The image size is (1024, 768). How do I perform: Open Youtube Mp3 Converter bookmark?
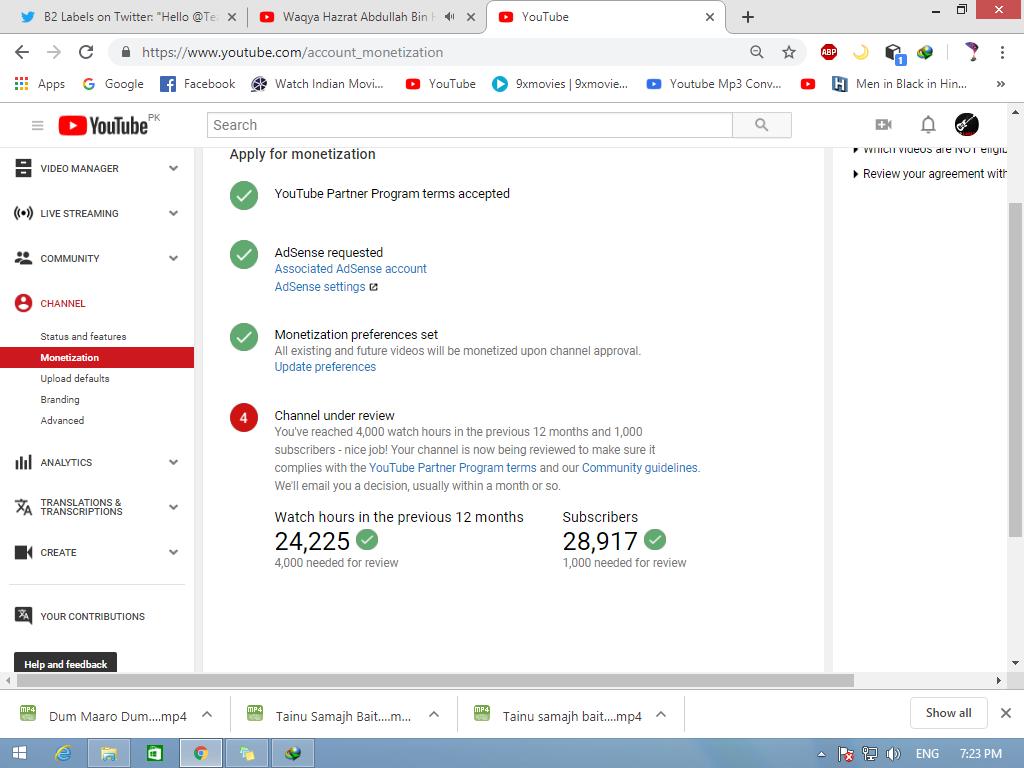[714, 84]
